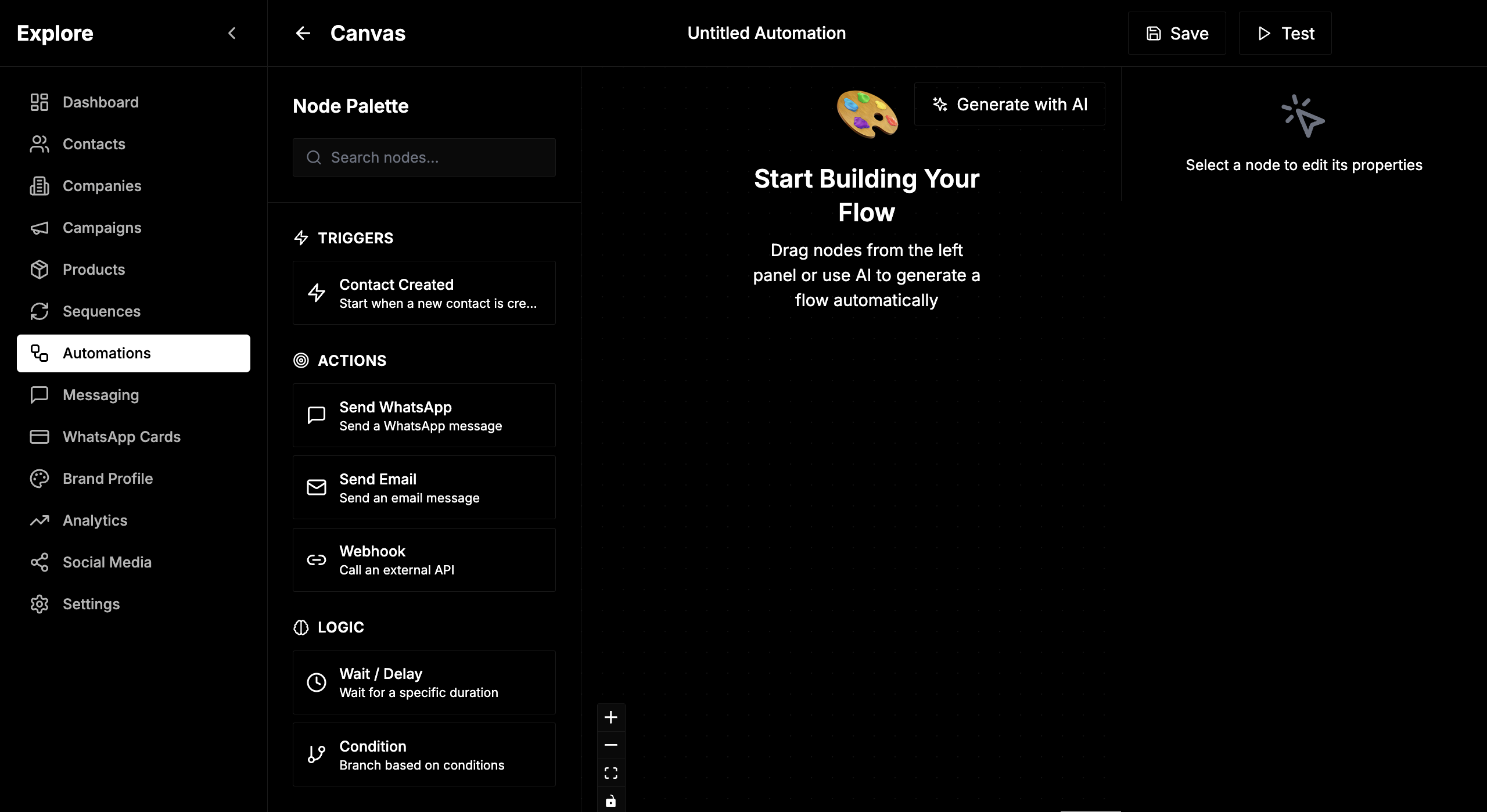Select the Contact Created trigger node

click(424, 293)
